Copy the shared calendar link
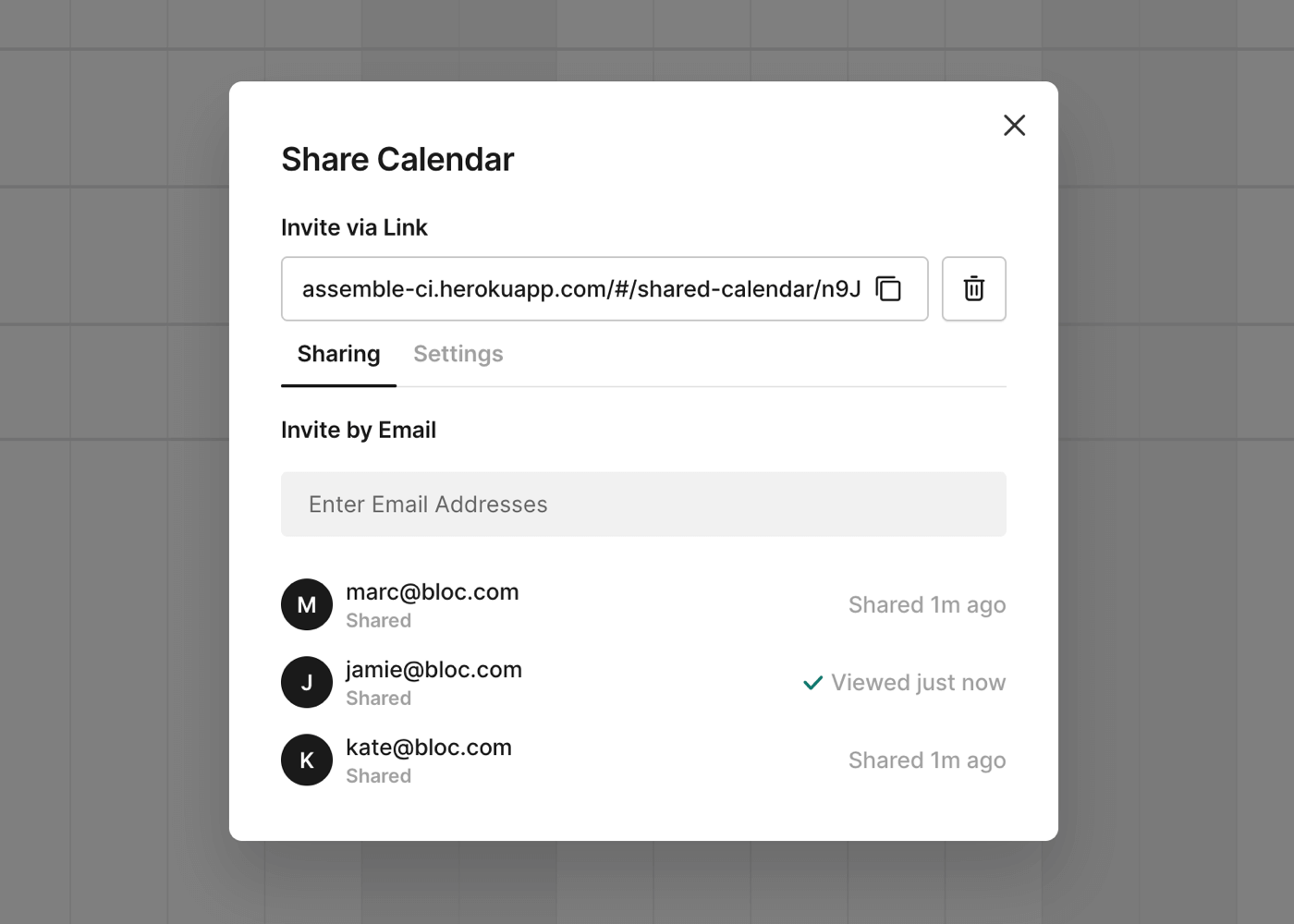Screen dimensions: 1294x924 [888, 289]
